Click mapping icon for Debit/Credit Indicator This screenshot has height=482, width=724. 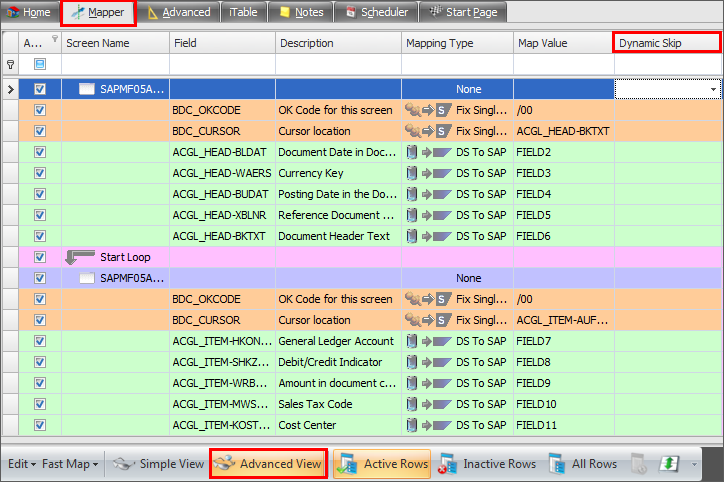tap(428, 362)
